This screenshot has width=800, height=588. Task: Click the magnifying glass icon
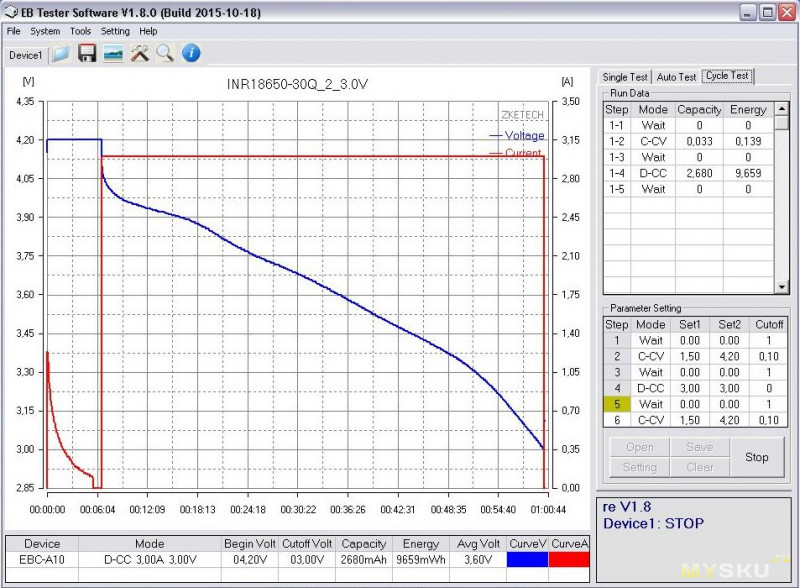click(164, 54)
